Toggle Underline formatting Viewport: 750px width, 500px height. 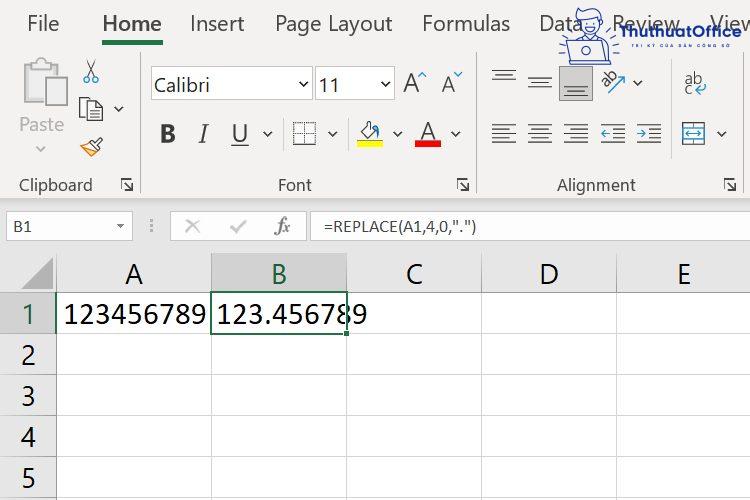click(240, 134)
